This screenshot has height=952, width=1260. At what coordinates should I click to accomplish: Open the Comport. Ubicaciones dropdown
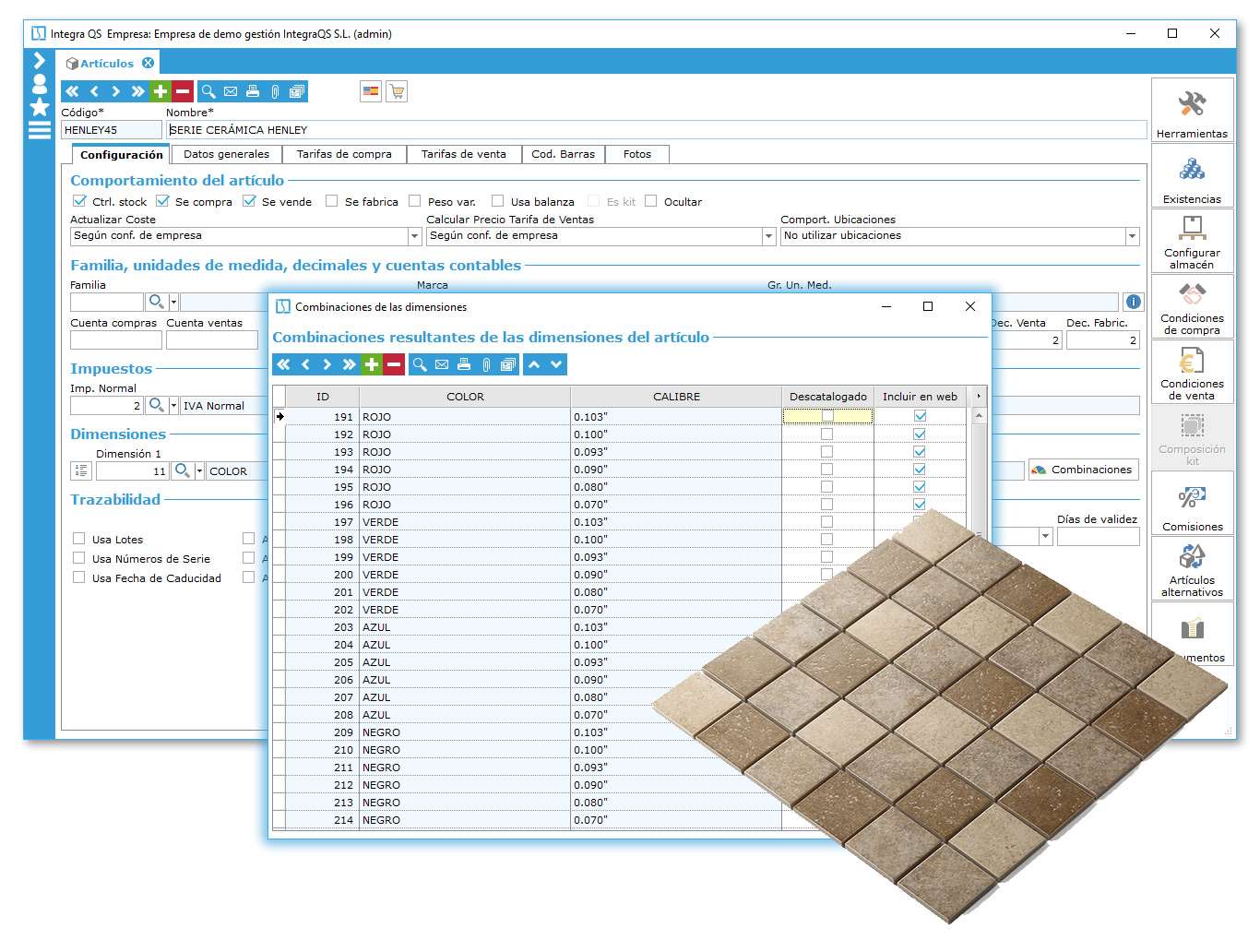click(1132, 236)
